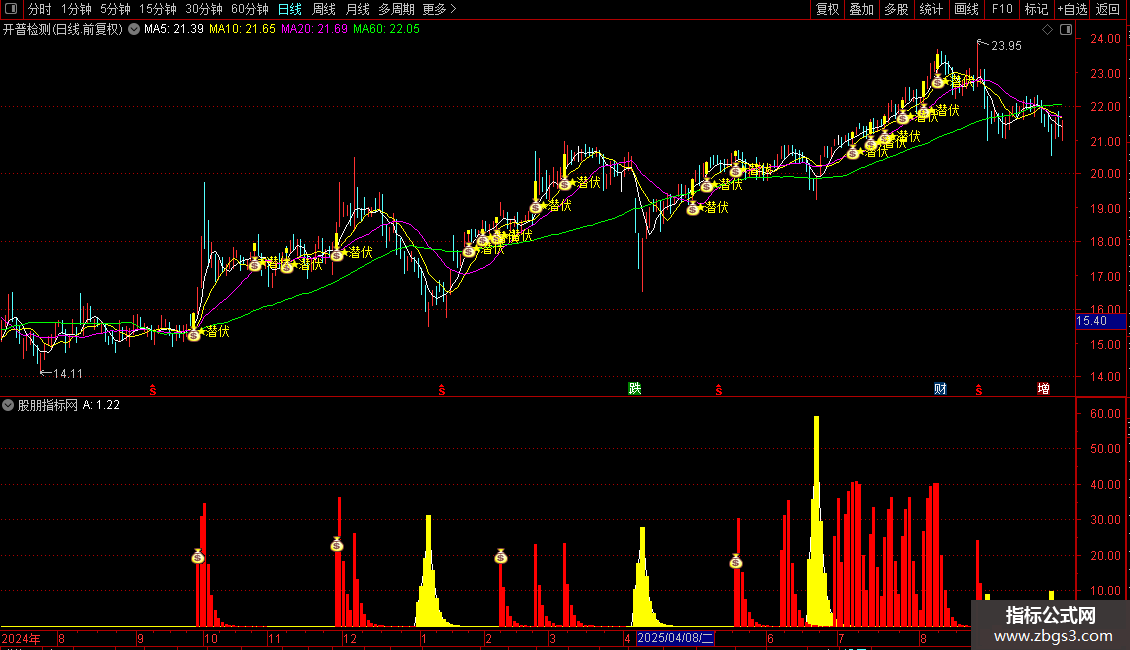Open the main chart indicator dropdown arrow

(134, 29)
